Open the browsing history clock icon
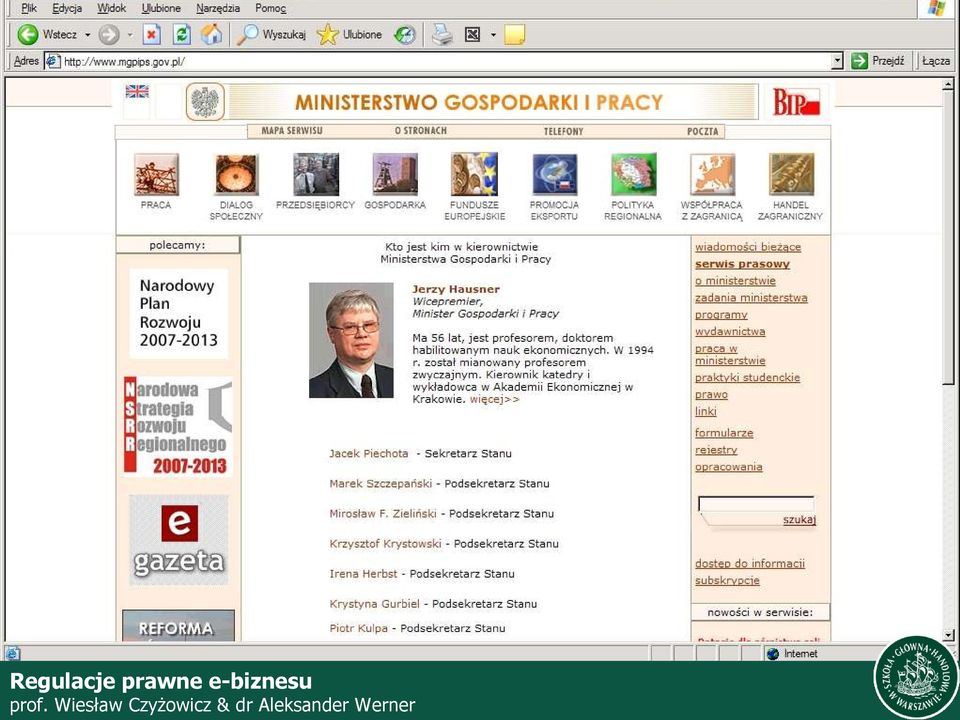 405,34
